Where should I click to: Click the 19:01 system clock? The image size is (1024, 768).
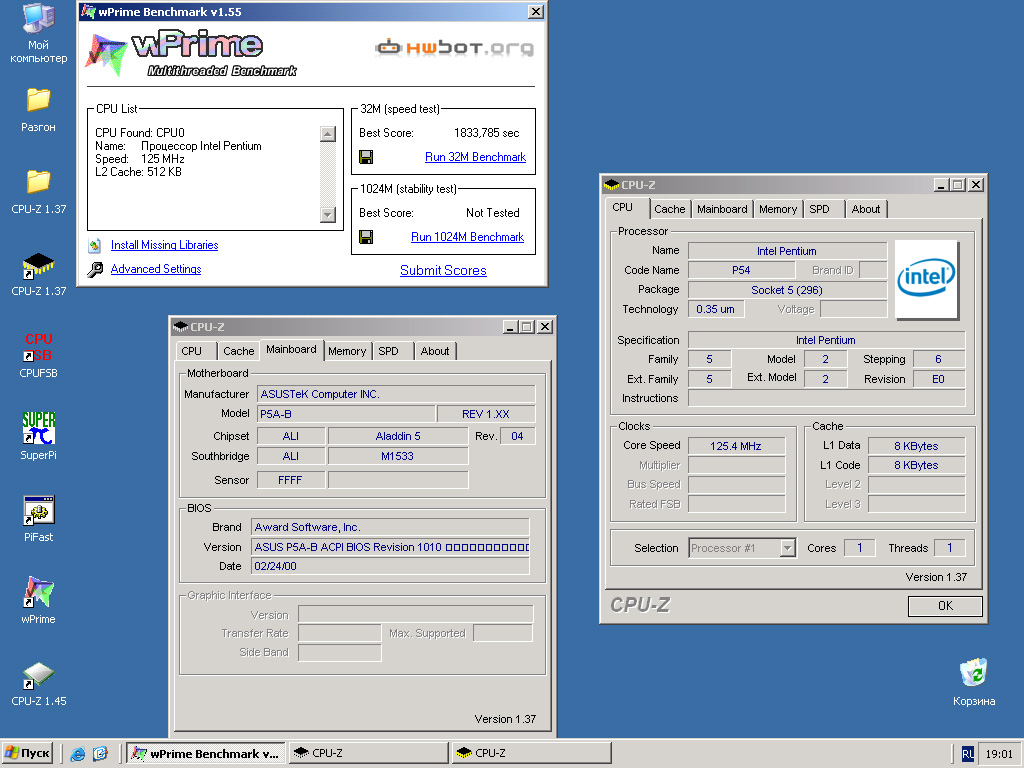coord(999,754)
